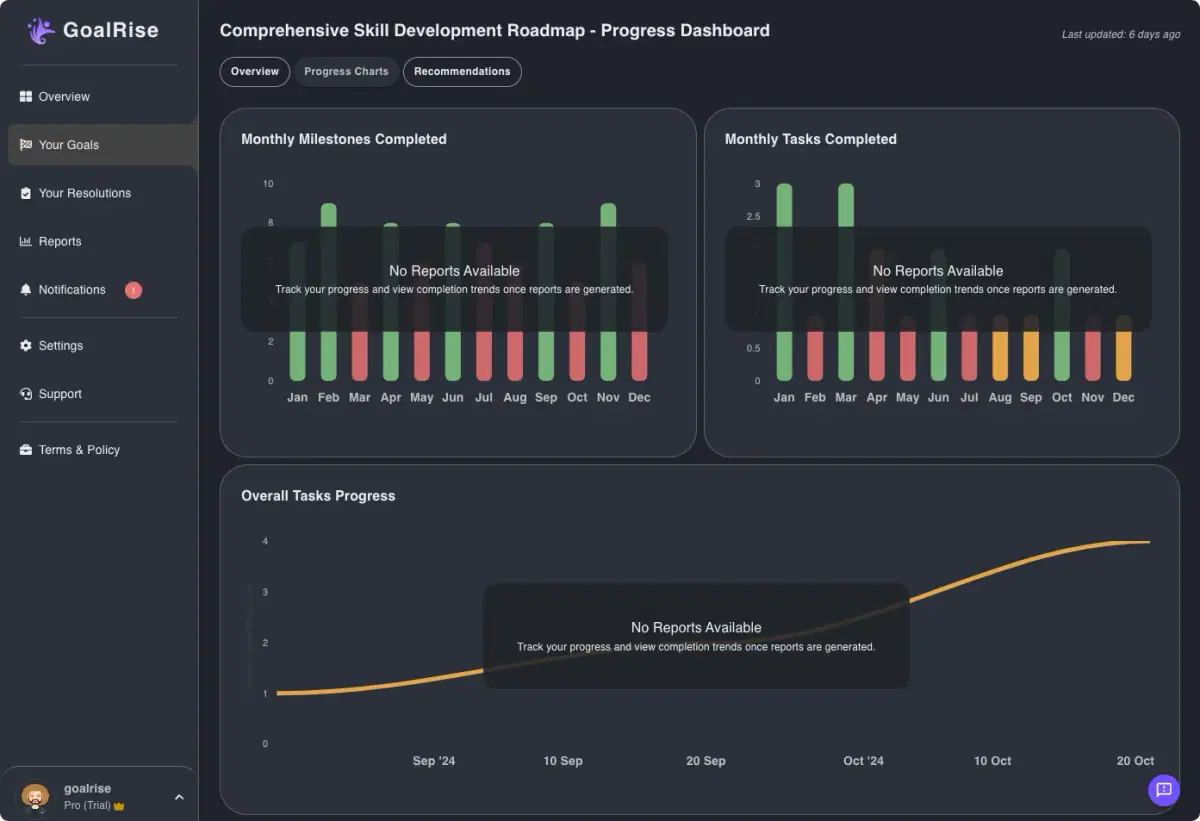Click the Sep label under Monthly Milestones chart
The width and height of the screenshot is (1200, 821).
pos(546,398)
